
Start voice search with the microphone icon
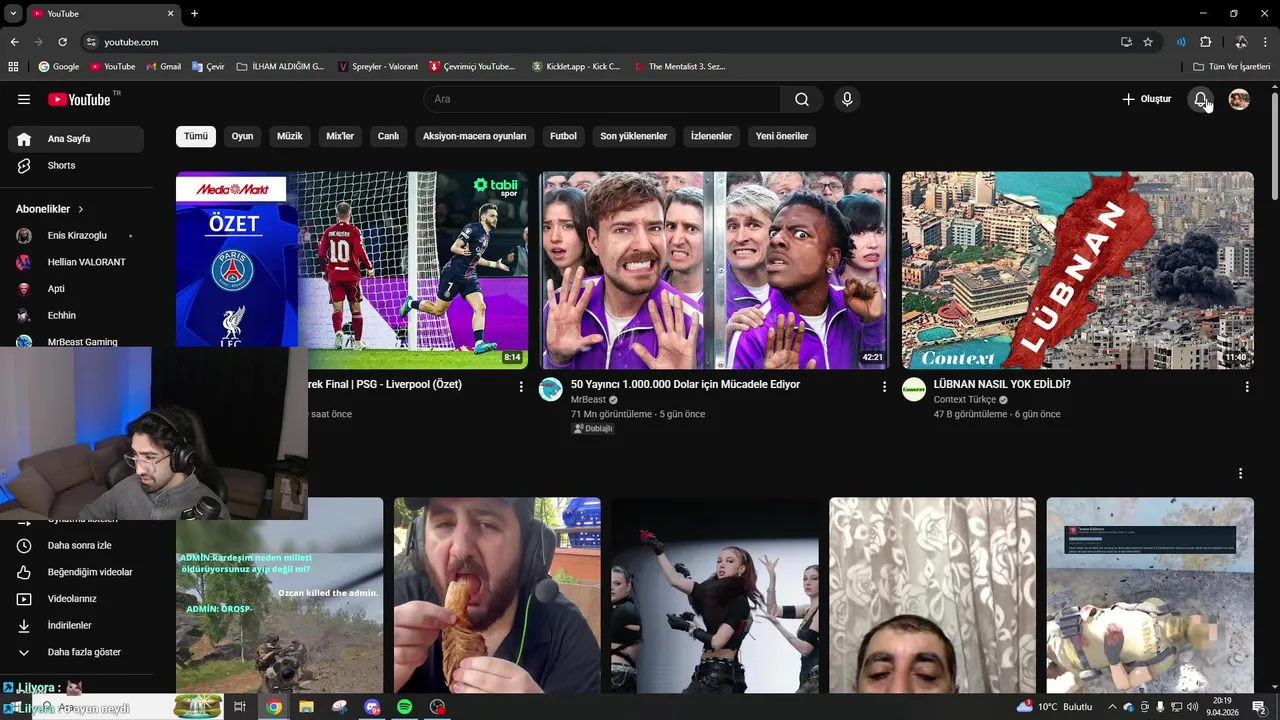[847, 99]
